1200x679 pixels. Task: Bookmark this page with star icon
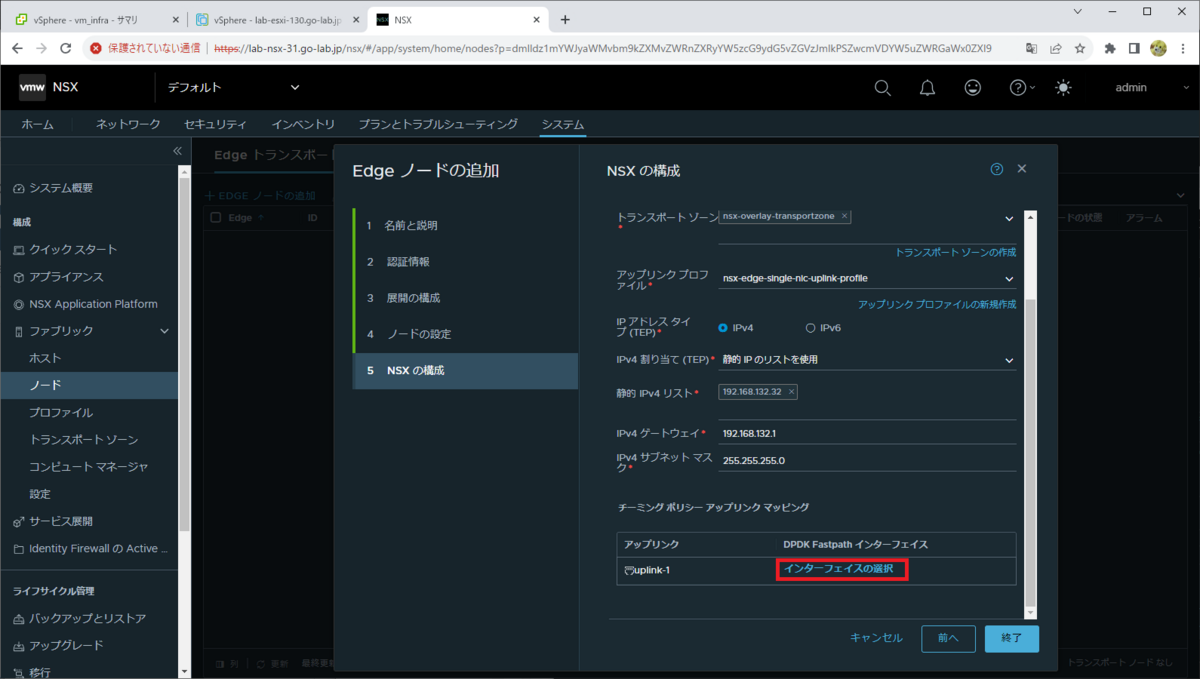pyautogui.click(x=1080, y=48)
